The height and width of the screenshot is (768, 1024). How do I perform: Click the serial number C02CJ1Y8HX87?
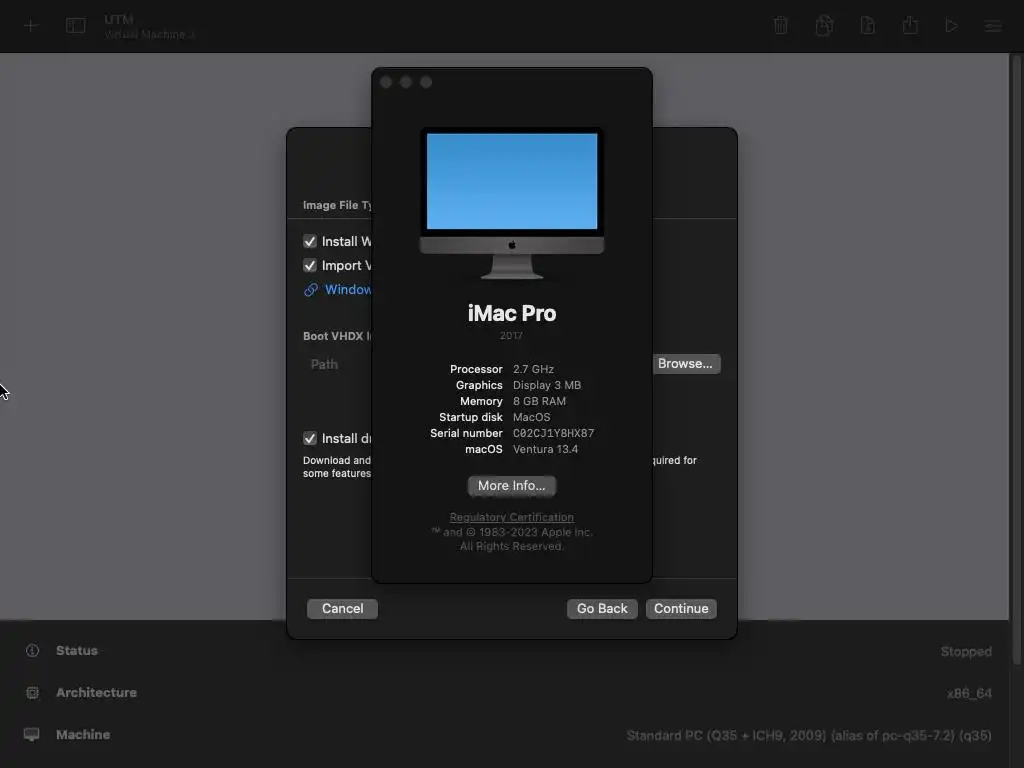click(553, 433)
